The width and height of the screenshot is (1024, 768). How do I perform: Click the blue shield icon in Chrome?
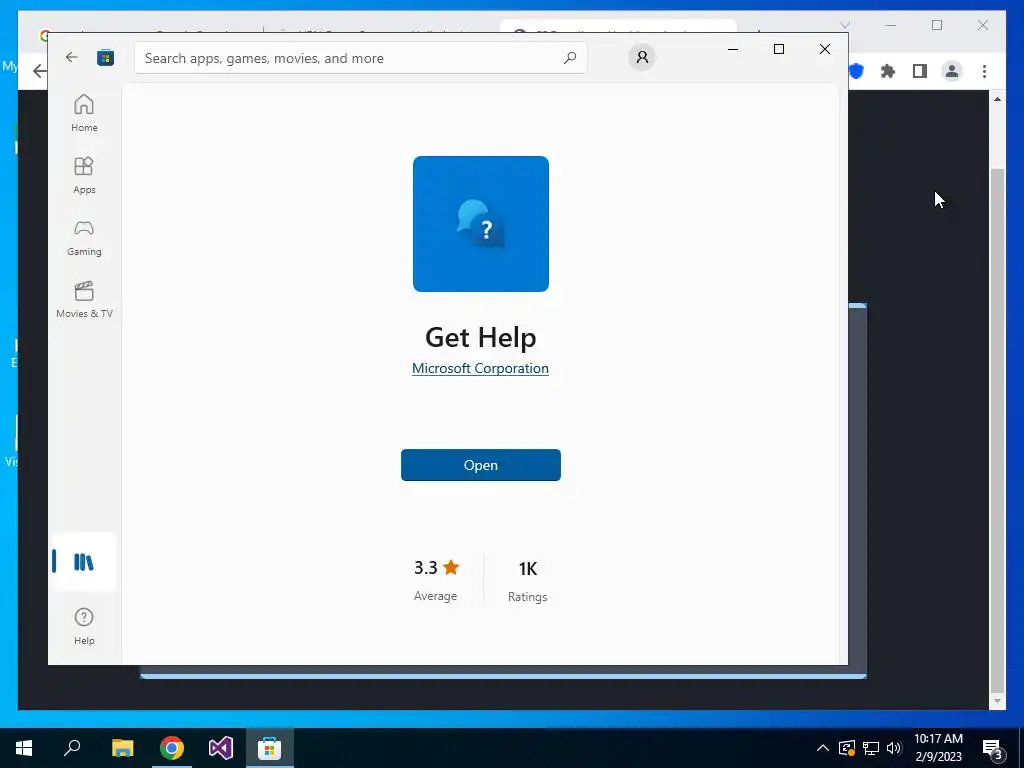(x=856, y=71)
